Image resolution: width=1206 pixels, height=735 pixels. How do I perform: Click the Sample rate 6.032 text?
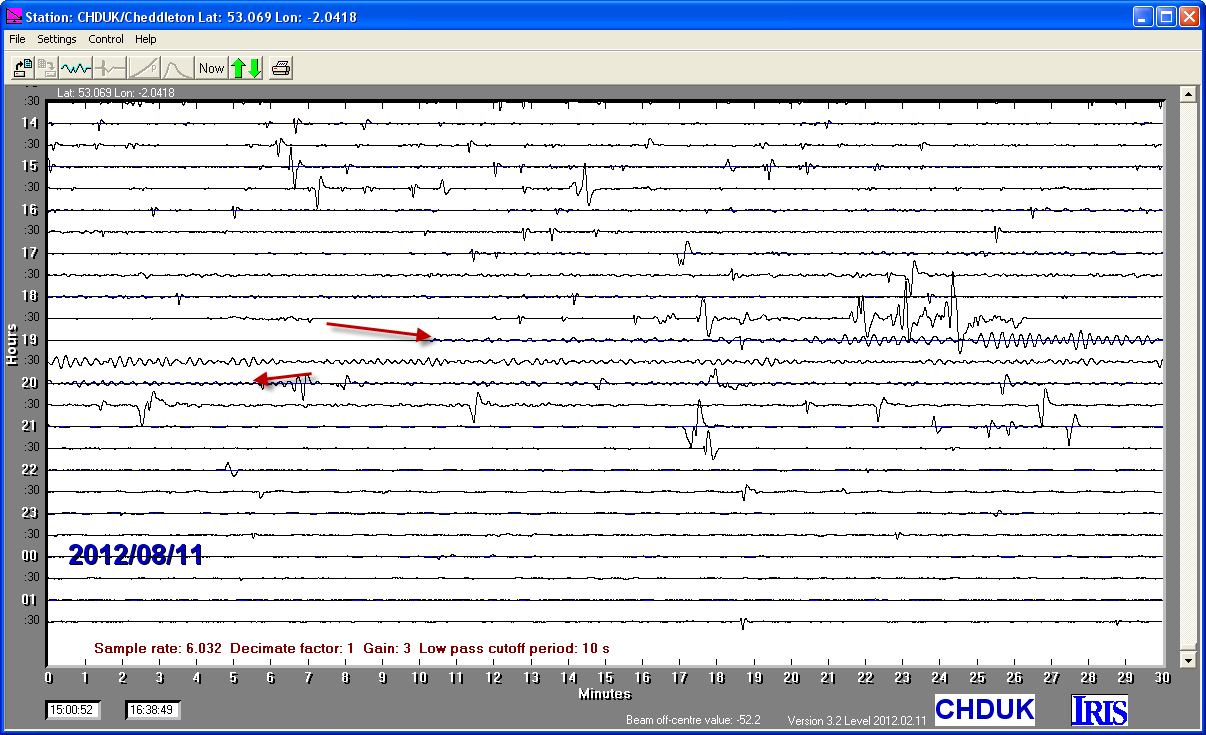(x=158, y=648)
